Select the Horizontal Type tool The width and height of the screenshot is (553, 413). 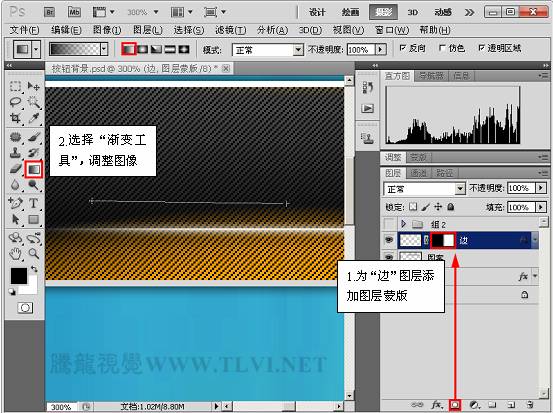click(34, 203)
